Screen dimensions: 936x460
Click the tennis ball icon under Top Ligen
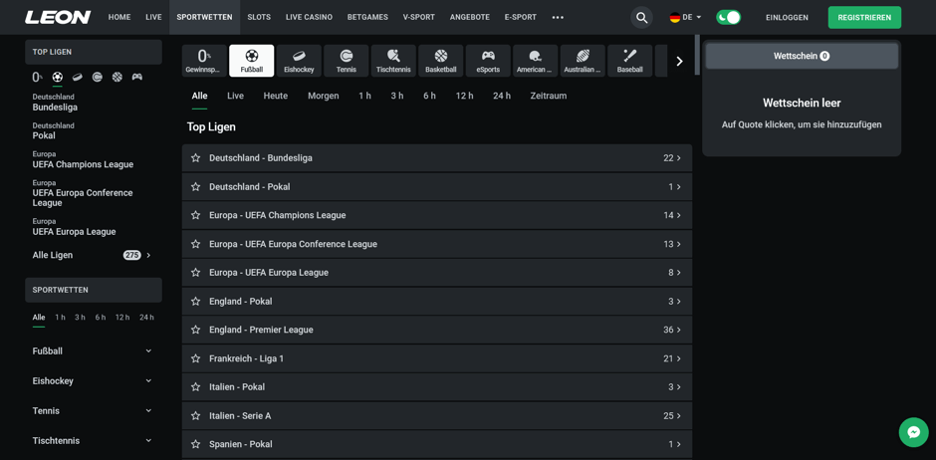97,77
